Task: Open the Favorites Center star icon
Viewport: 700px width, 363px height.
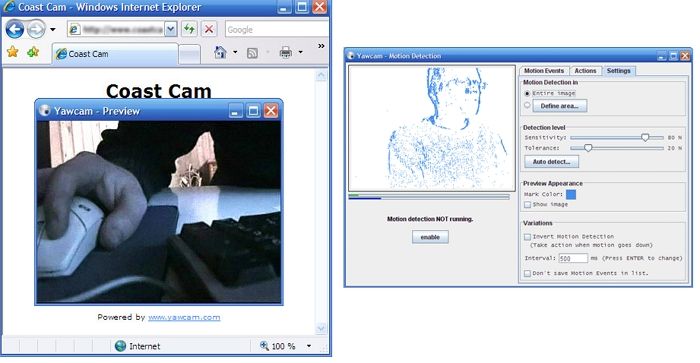Action: click(x=12, y=52)
